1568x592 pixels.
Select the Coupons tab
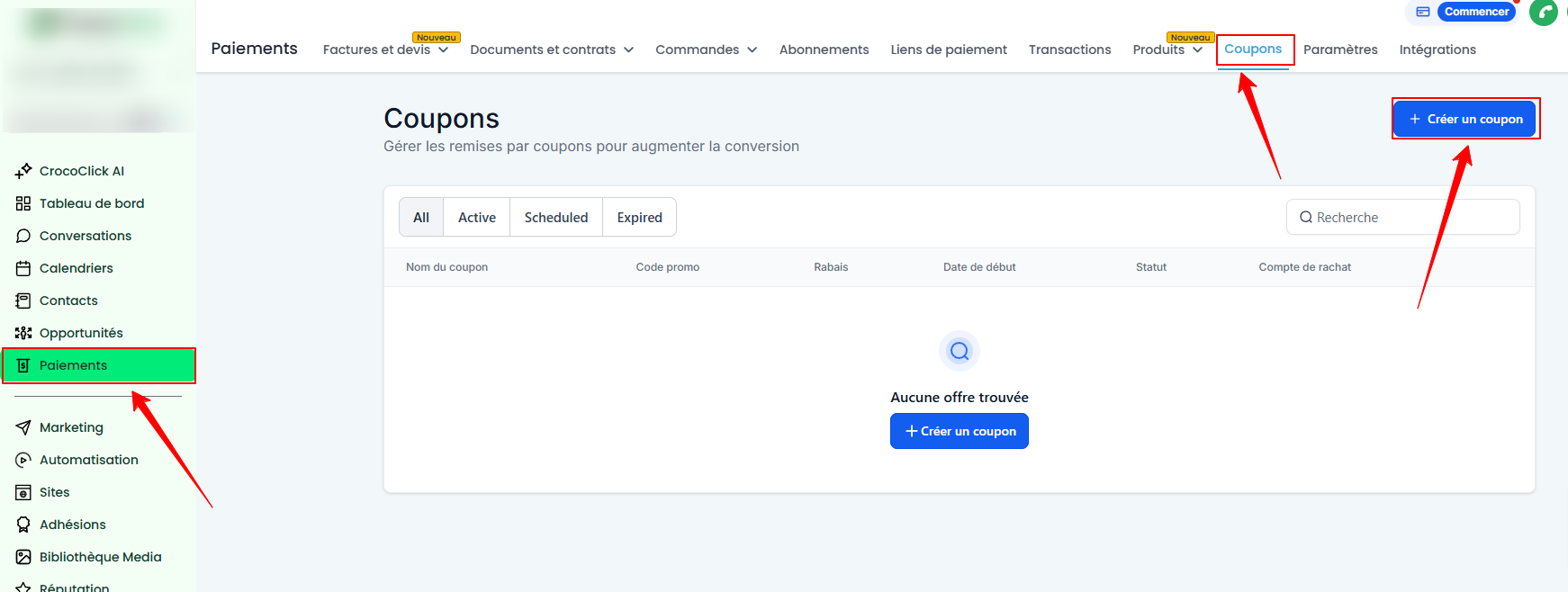pos(1253,49)
